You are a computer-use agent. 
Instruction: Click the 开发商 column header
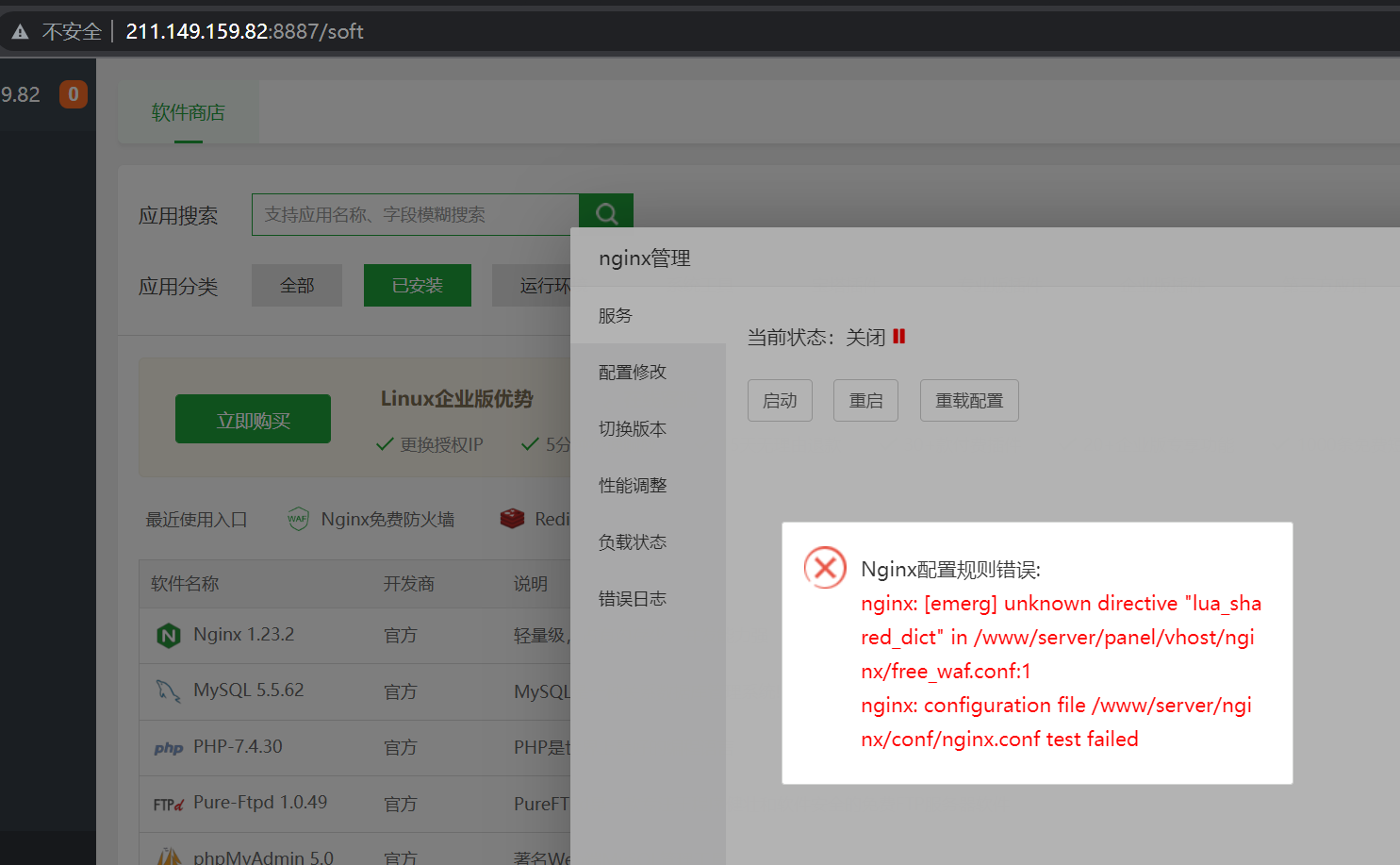click(x=409, y=584)
